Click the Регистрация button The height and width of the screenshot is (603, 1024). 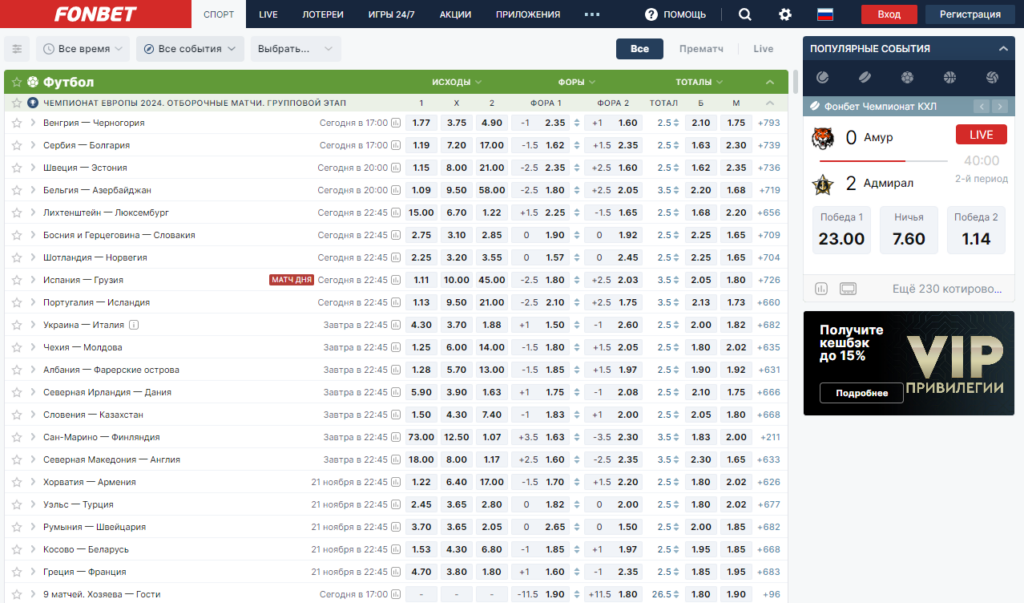coord(970,14)
